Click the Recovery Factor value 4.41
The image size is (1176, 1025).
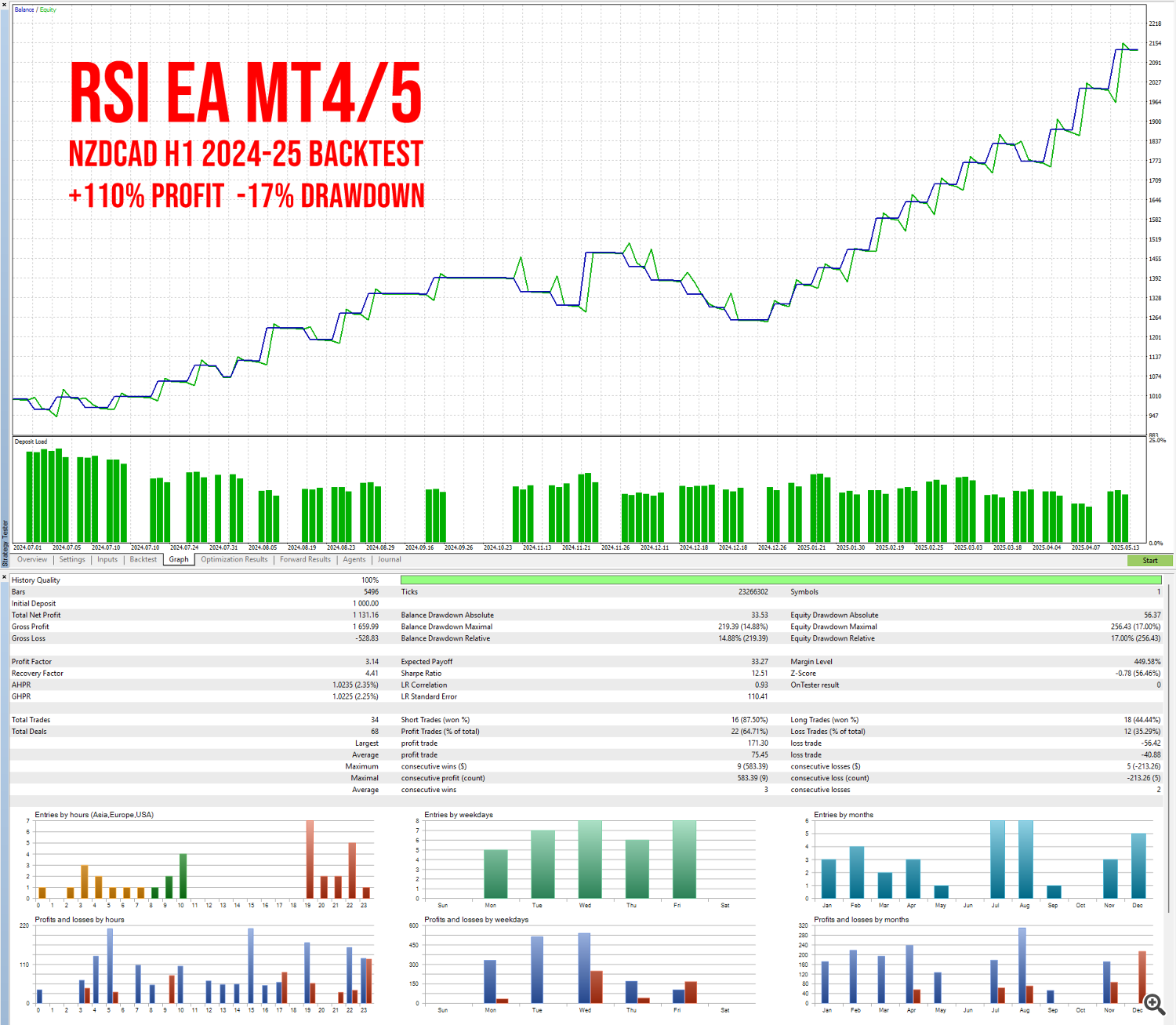click(x=372, y=674)
